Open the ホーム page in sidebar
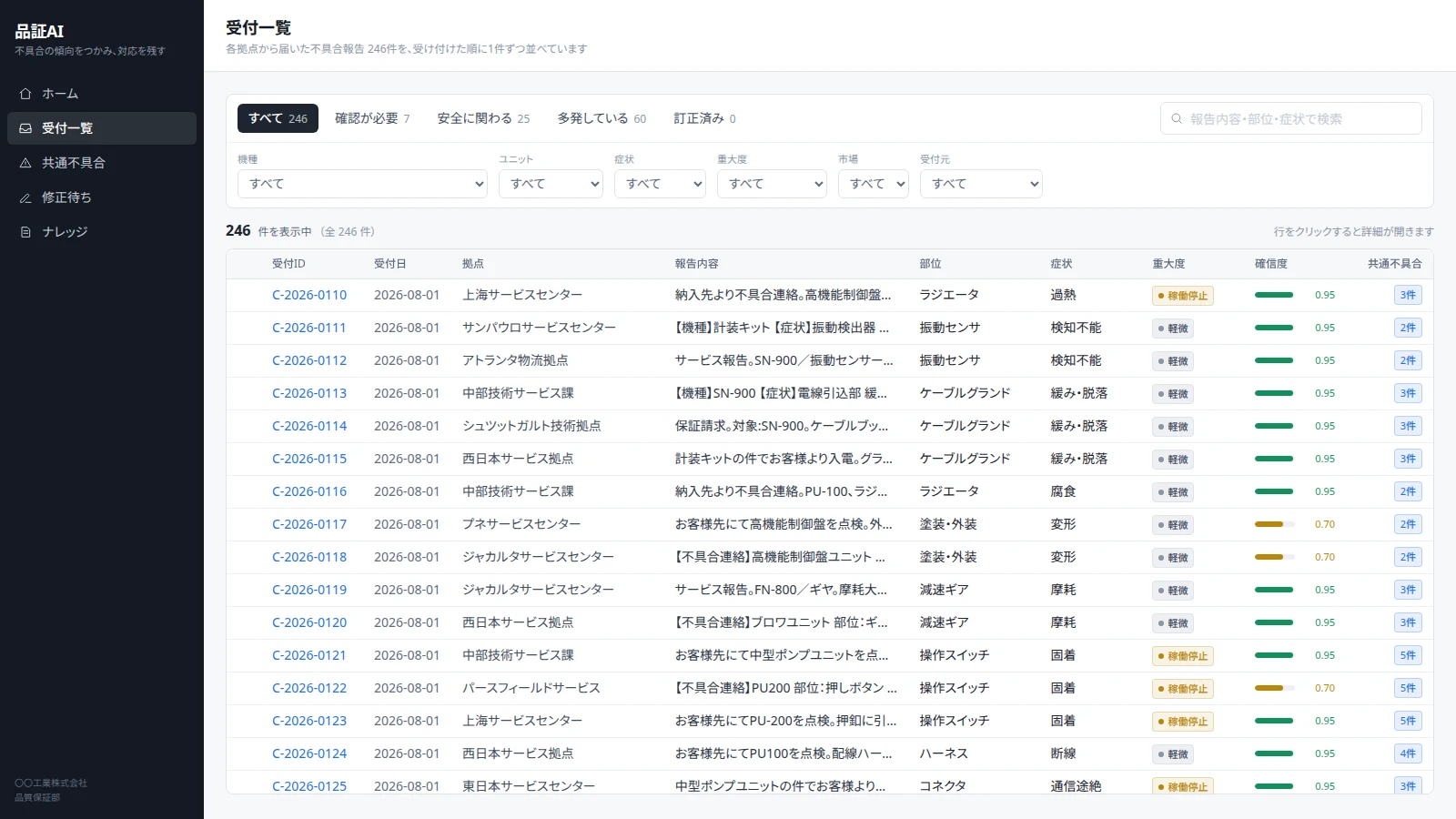The image size is (1456, 819). [102, 94]
